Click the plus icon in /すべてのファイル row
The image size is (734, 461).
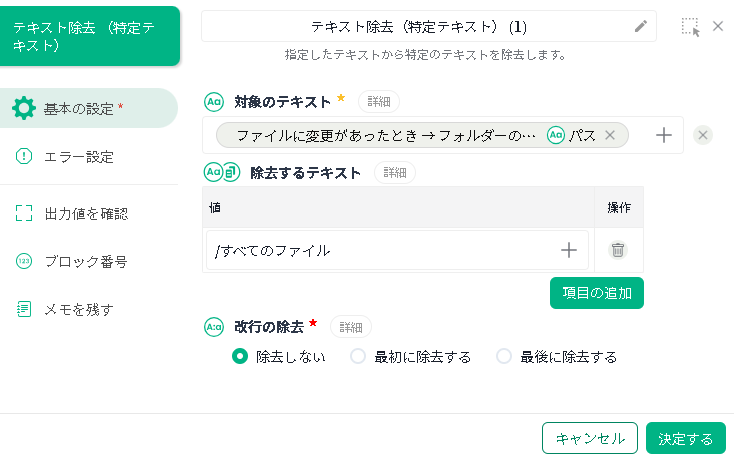[x=569, y=250]
